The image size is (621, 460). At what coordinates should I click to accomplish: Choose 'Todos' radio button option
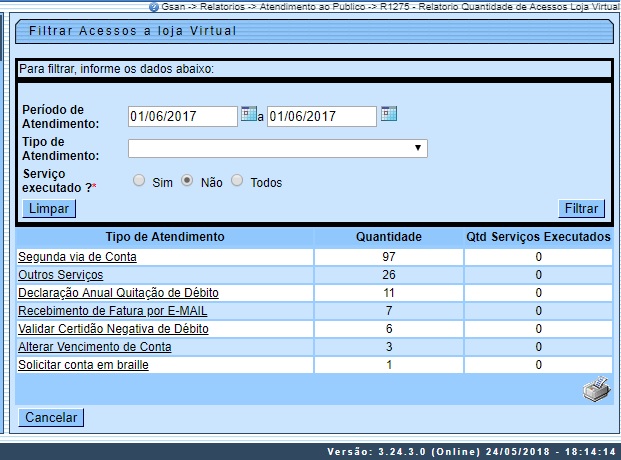pyautogui.click(x=237, y=182)
